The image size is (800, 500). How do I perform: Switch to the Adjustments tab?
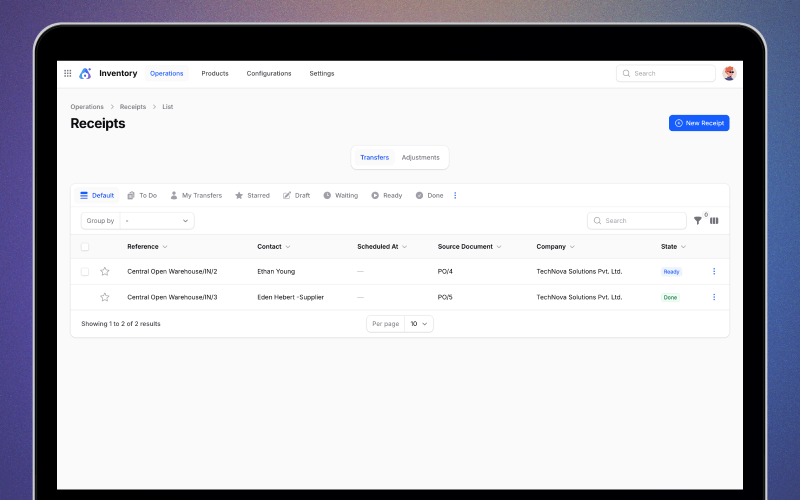(420, 157)
